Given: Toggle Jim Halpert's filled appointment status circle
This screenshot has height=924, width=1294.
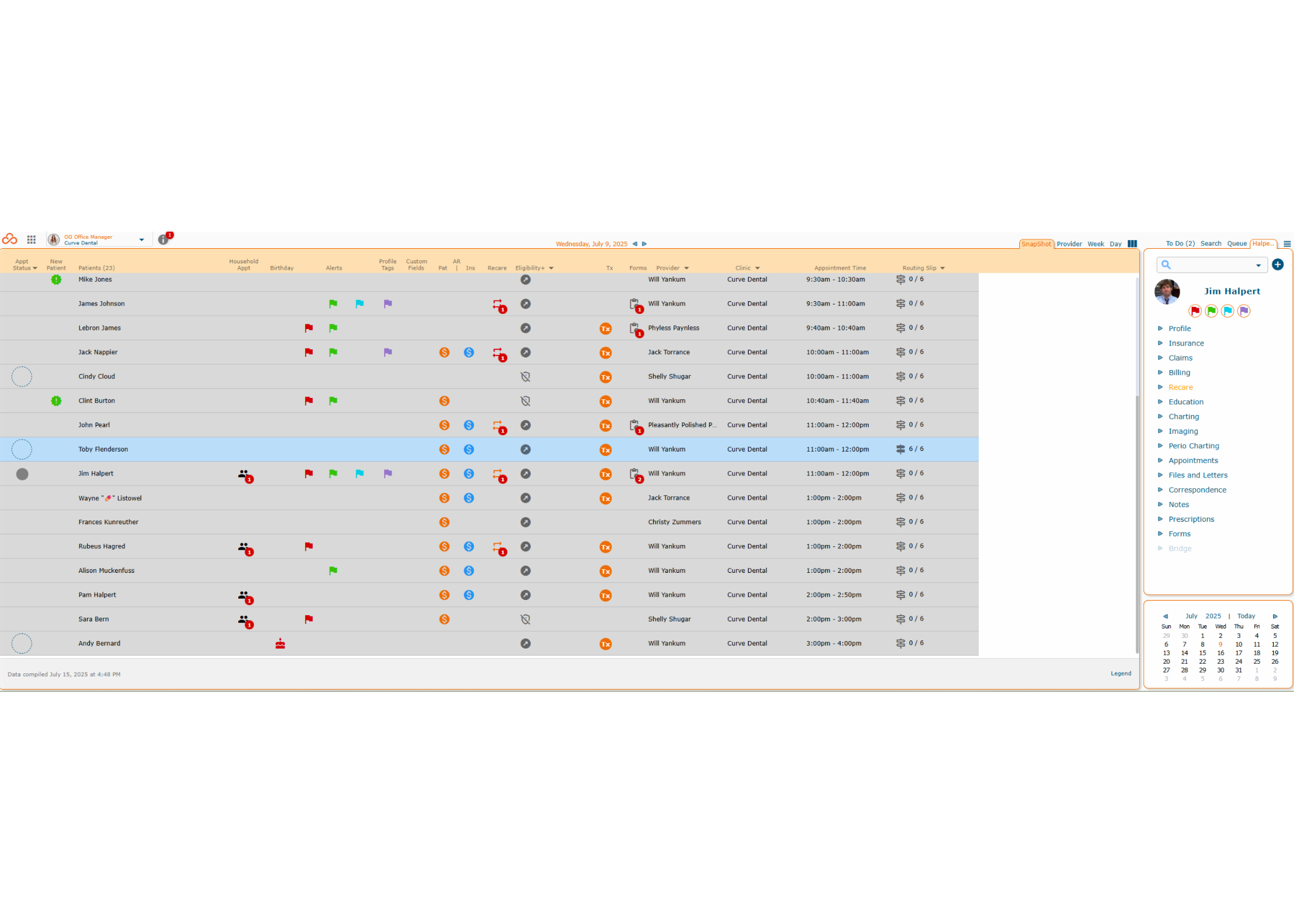Looking at the screenshot, I should point(22,474).
